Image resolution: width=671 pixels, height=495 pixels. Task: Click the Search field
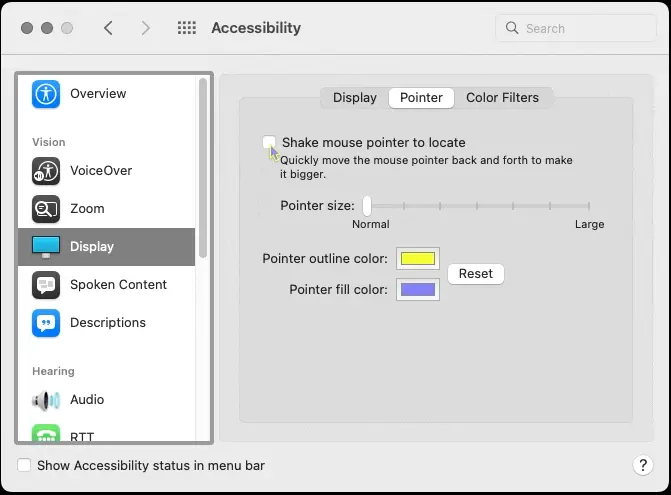coord(576,28)
